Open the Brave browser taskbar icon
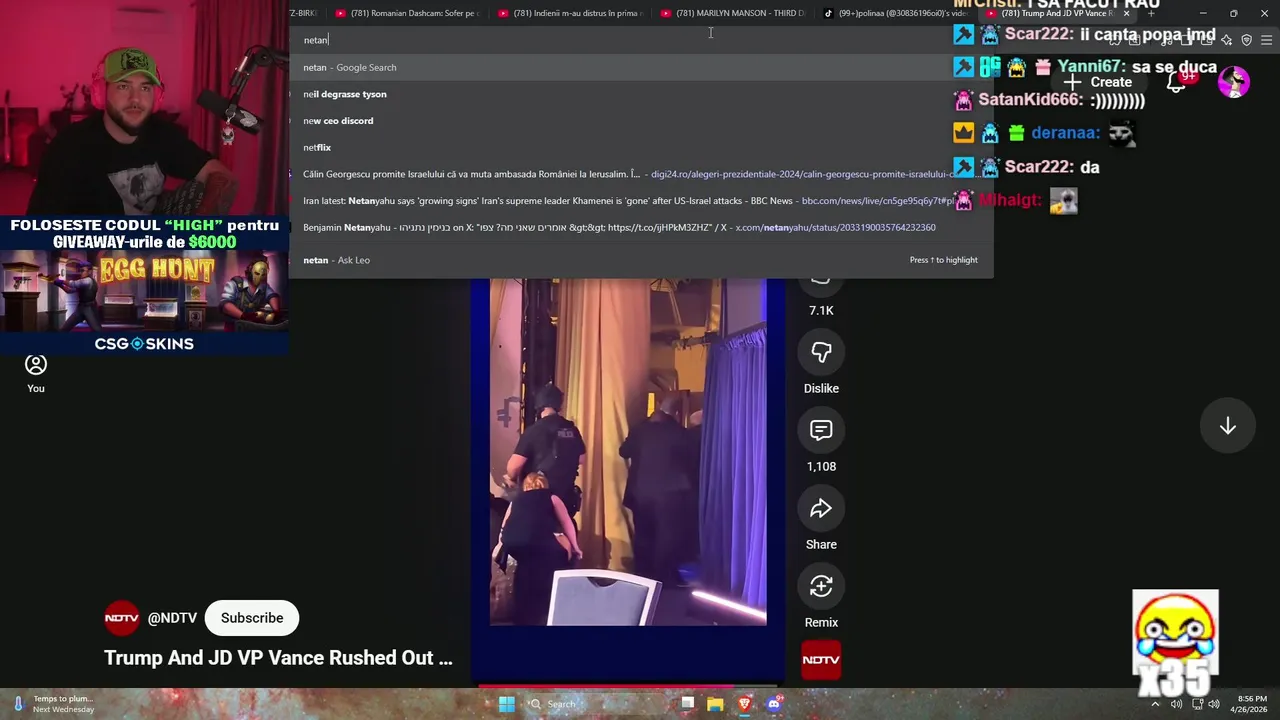The height and width of the screenshot is (720, 1280). [744, 704]
